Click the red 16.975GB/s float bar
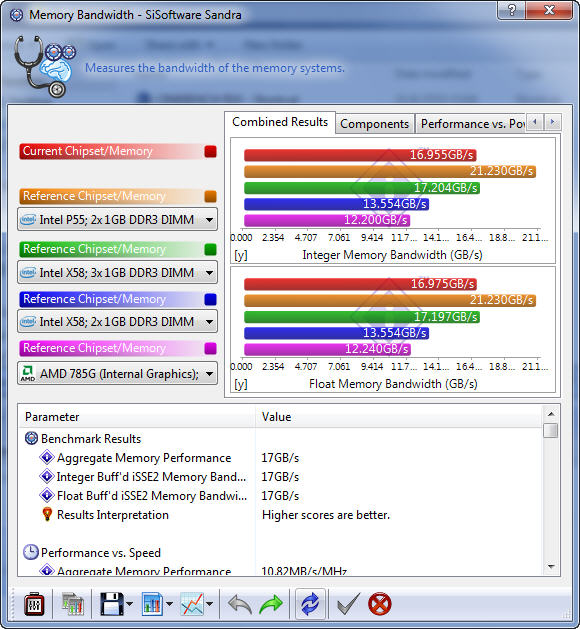 360,284
